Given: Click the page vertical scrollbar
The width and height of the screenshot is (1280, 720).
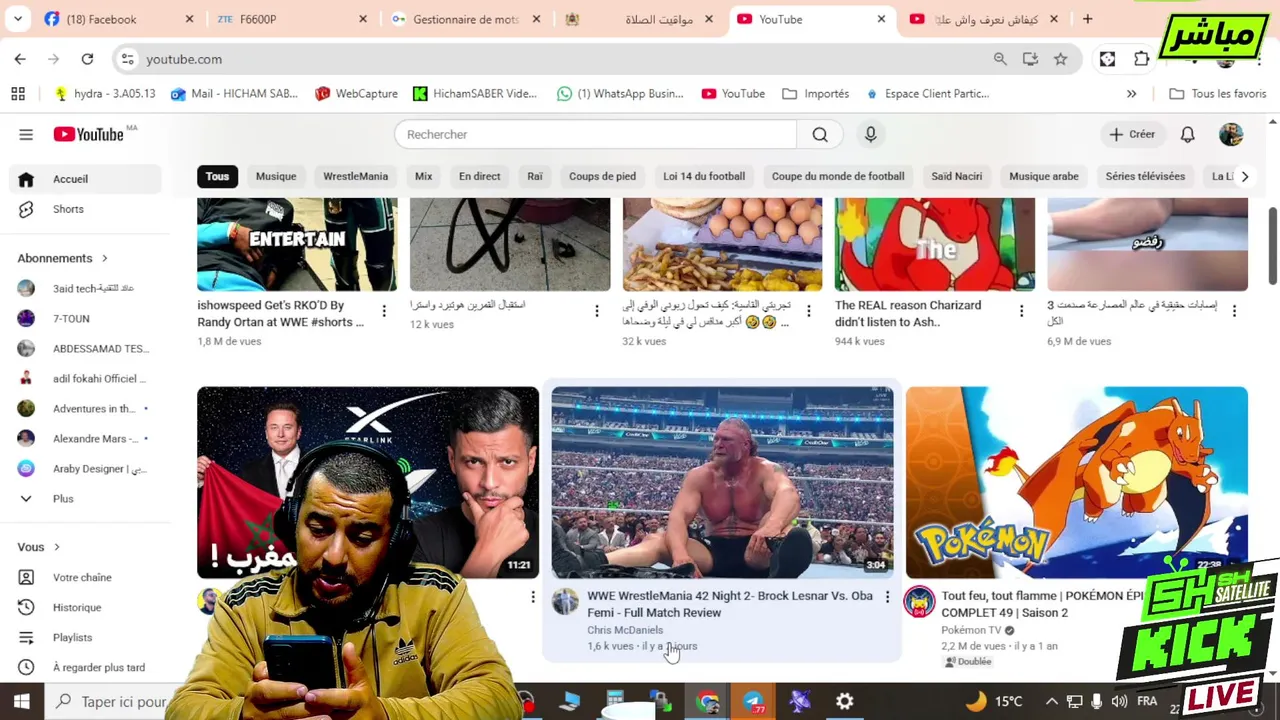Looking at the screenshot, I should pos(1273,246).
